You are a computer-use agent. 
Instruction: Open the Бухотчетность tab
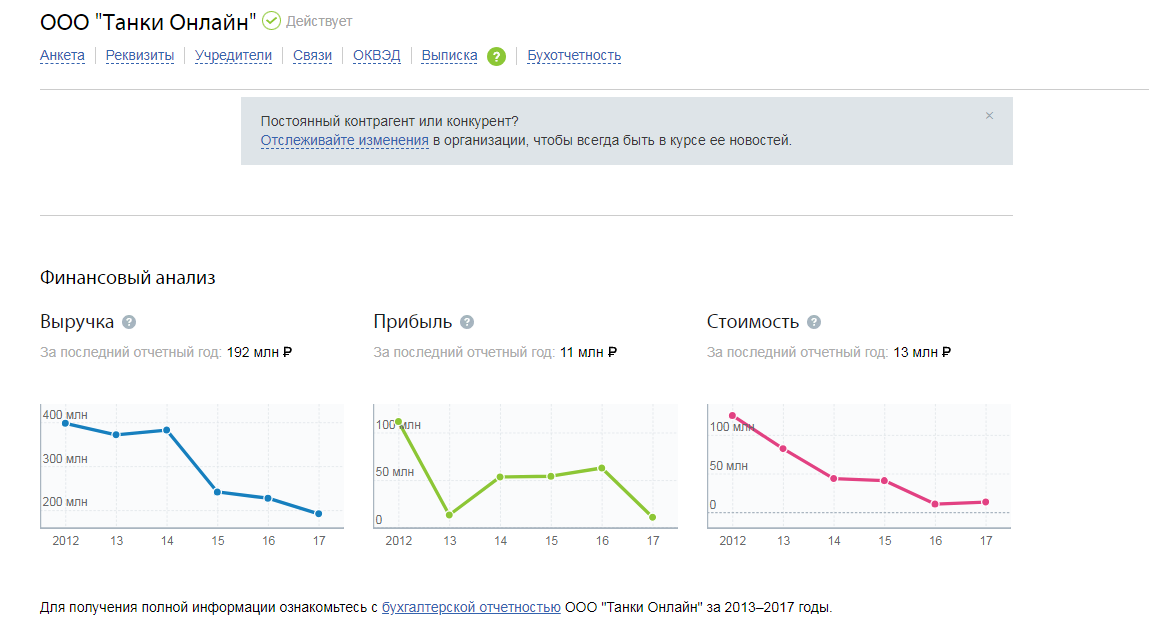pos(574,56)
